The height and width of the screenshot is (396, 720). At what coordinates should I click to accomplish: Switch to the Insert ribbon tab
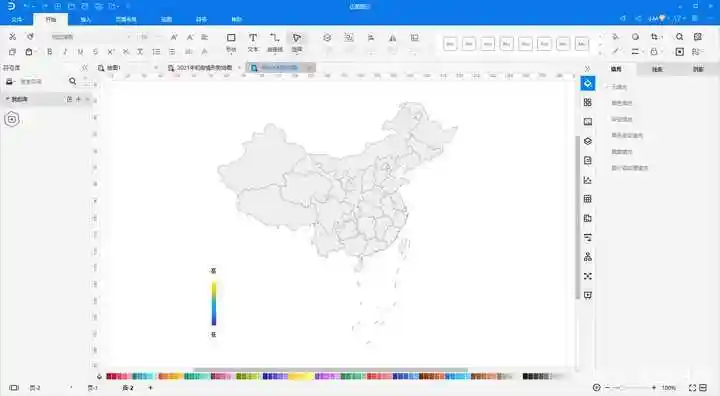click(86, 19)
